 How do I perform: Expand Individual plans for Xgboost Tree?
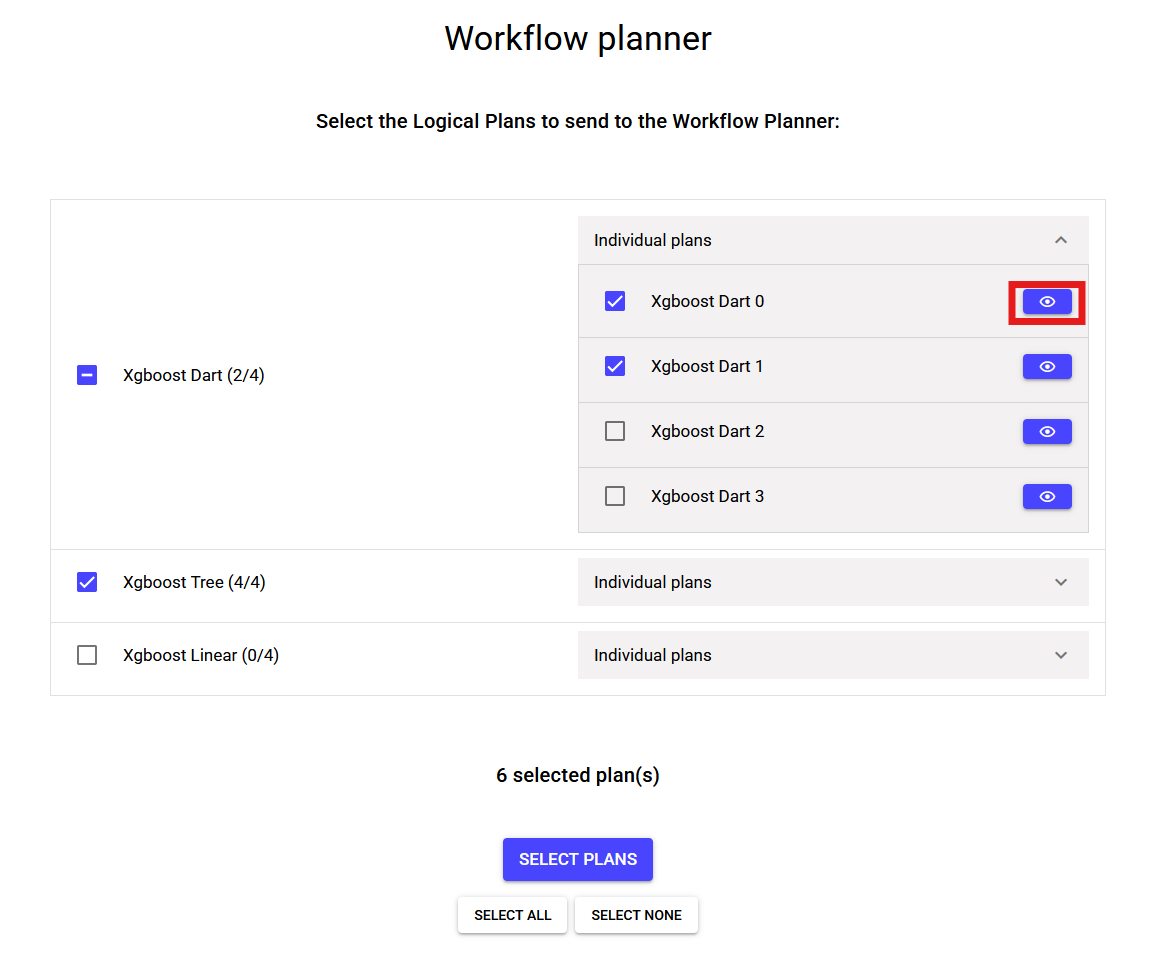1060,581
